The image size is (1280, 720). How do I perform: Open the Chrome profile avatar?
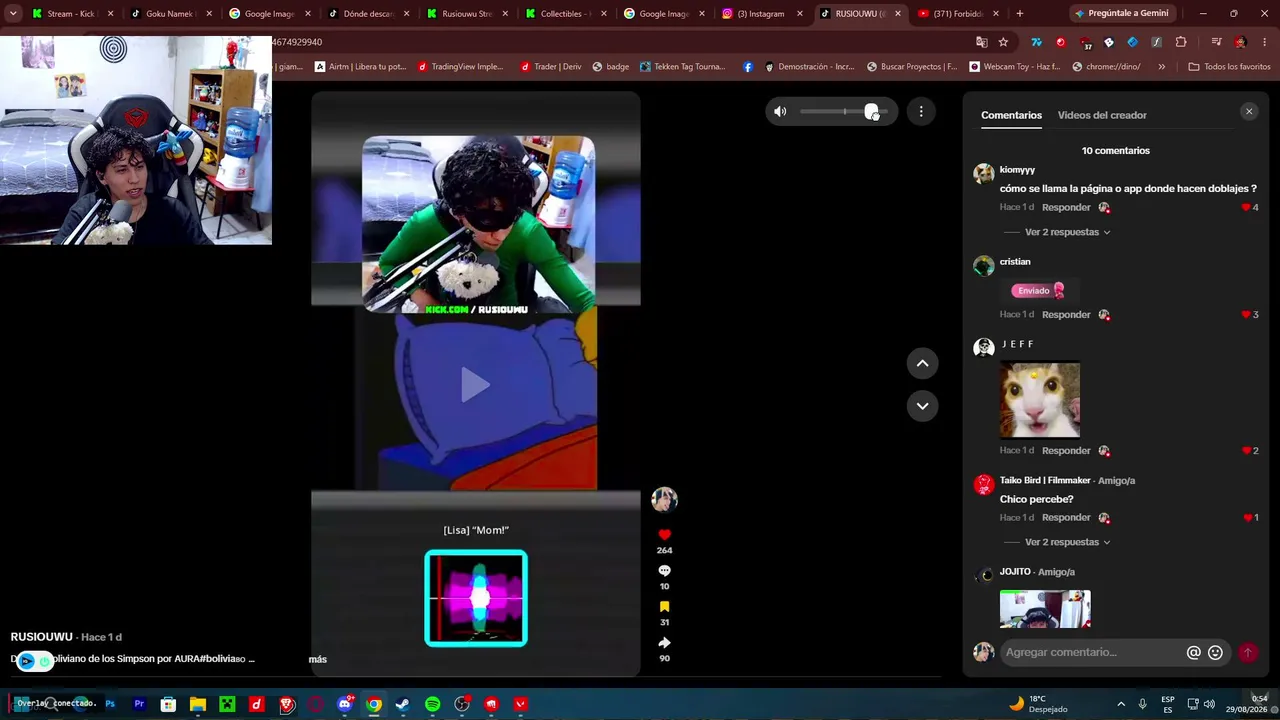click(1240, 42)
